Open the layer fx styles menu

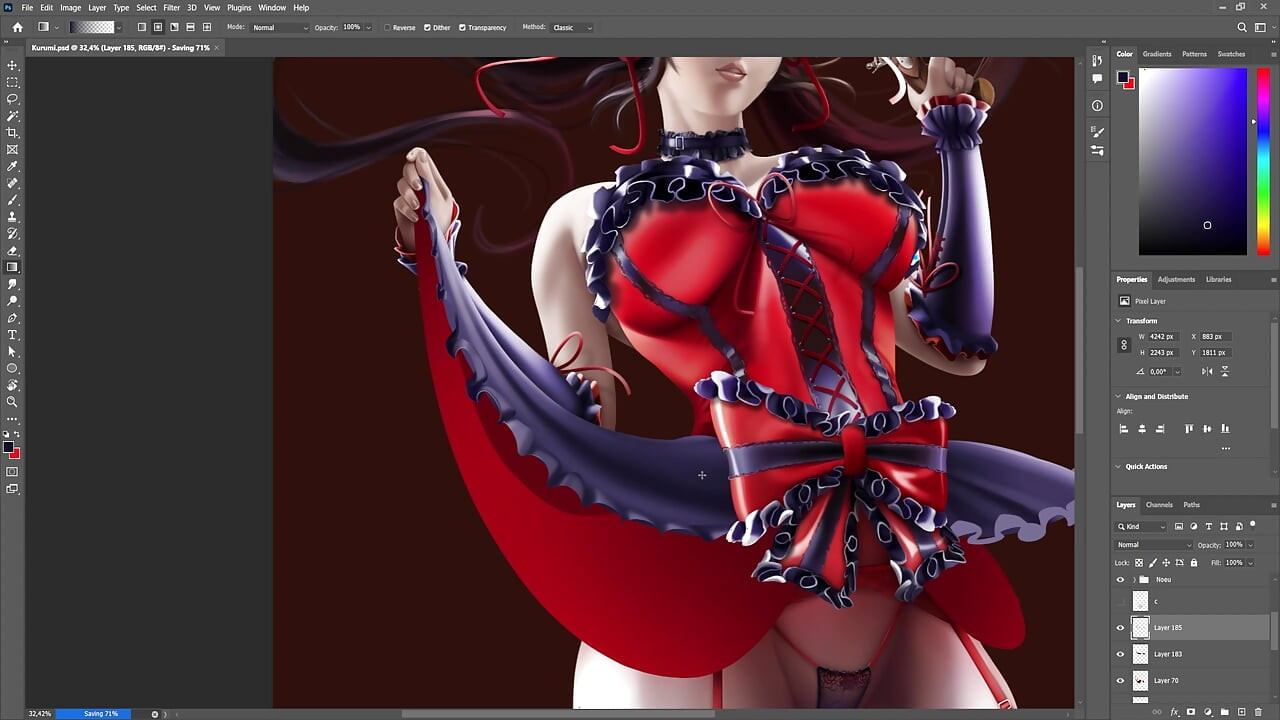pyautogui.click(x=1175, y=712)
